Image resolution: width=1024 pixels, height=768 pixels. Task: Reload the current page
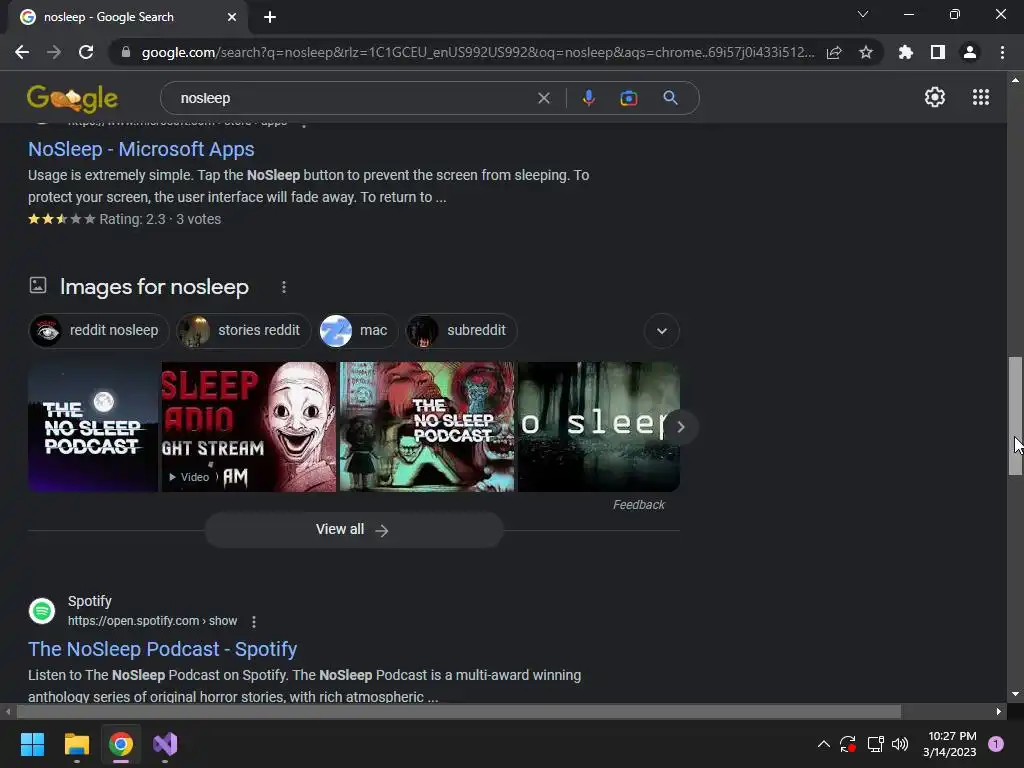pos(86,52)
